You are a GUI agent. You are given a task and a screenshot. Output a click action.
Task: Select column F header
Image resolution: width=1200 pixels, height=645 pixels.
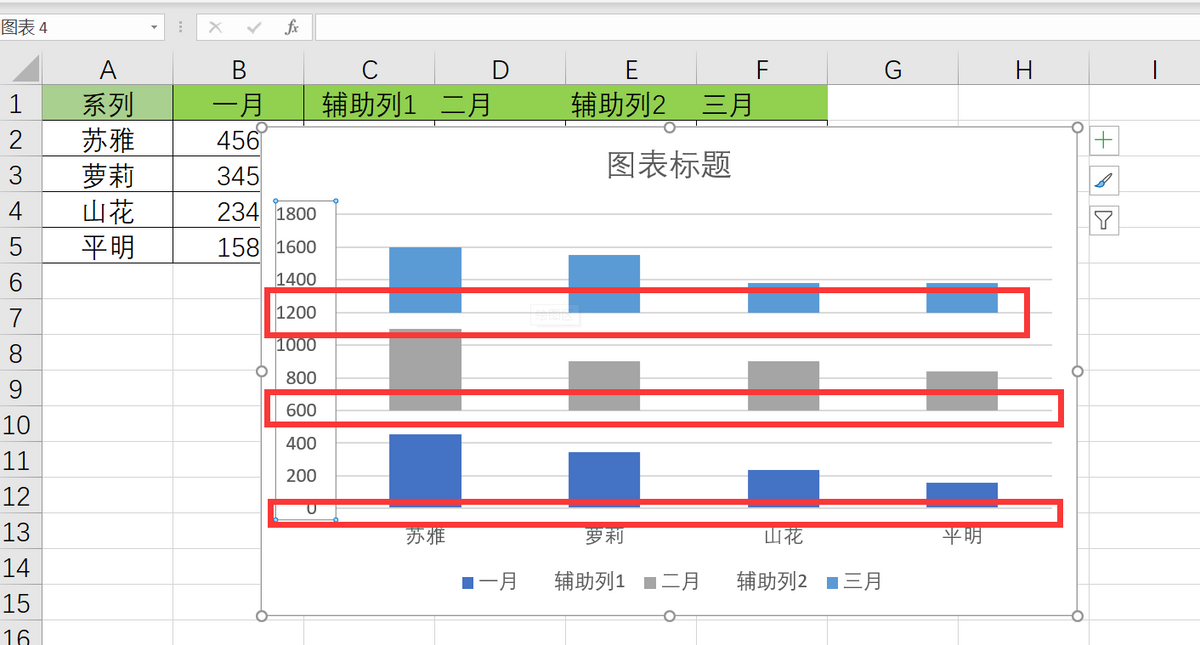point(762,69)
